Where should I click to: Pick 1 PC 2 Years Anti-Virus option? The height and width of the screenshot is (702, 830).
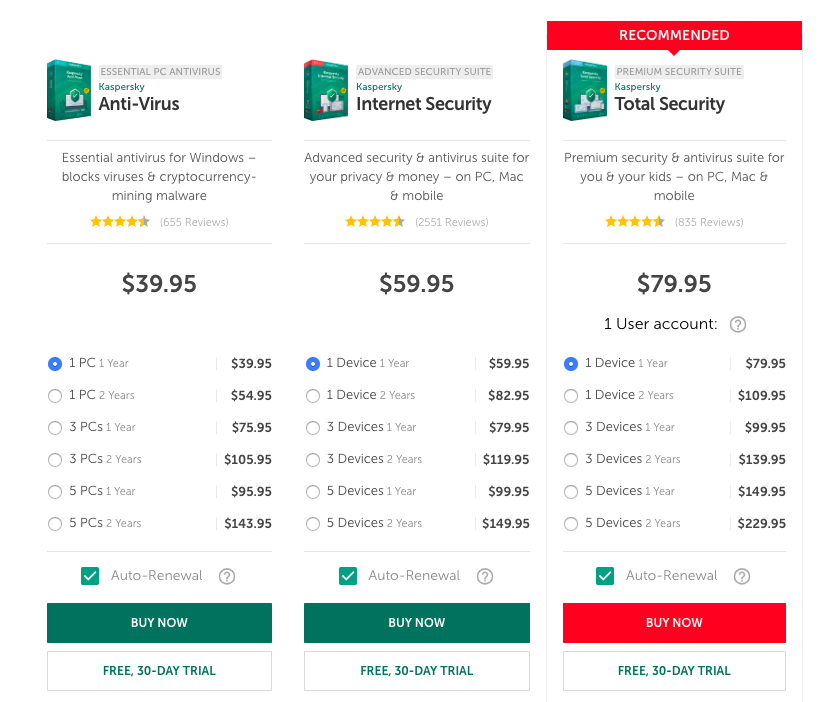coord(55,396)
